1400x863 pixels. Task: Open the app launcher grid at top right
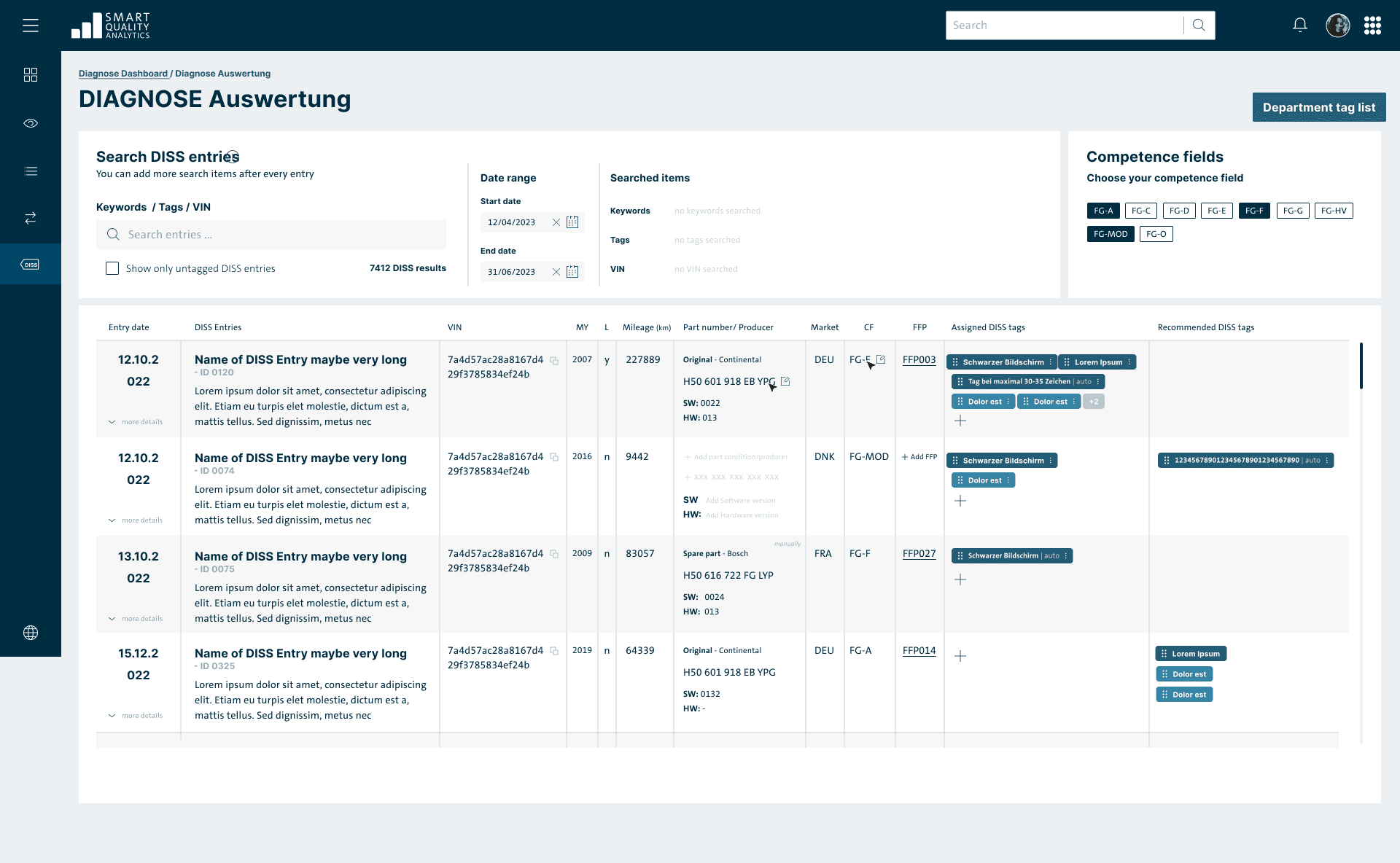click(x=1373, y=25)
